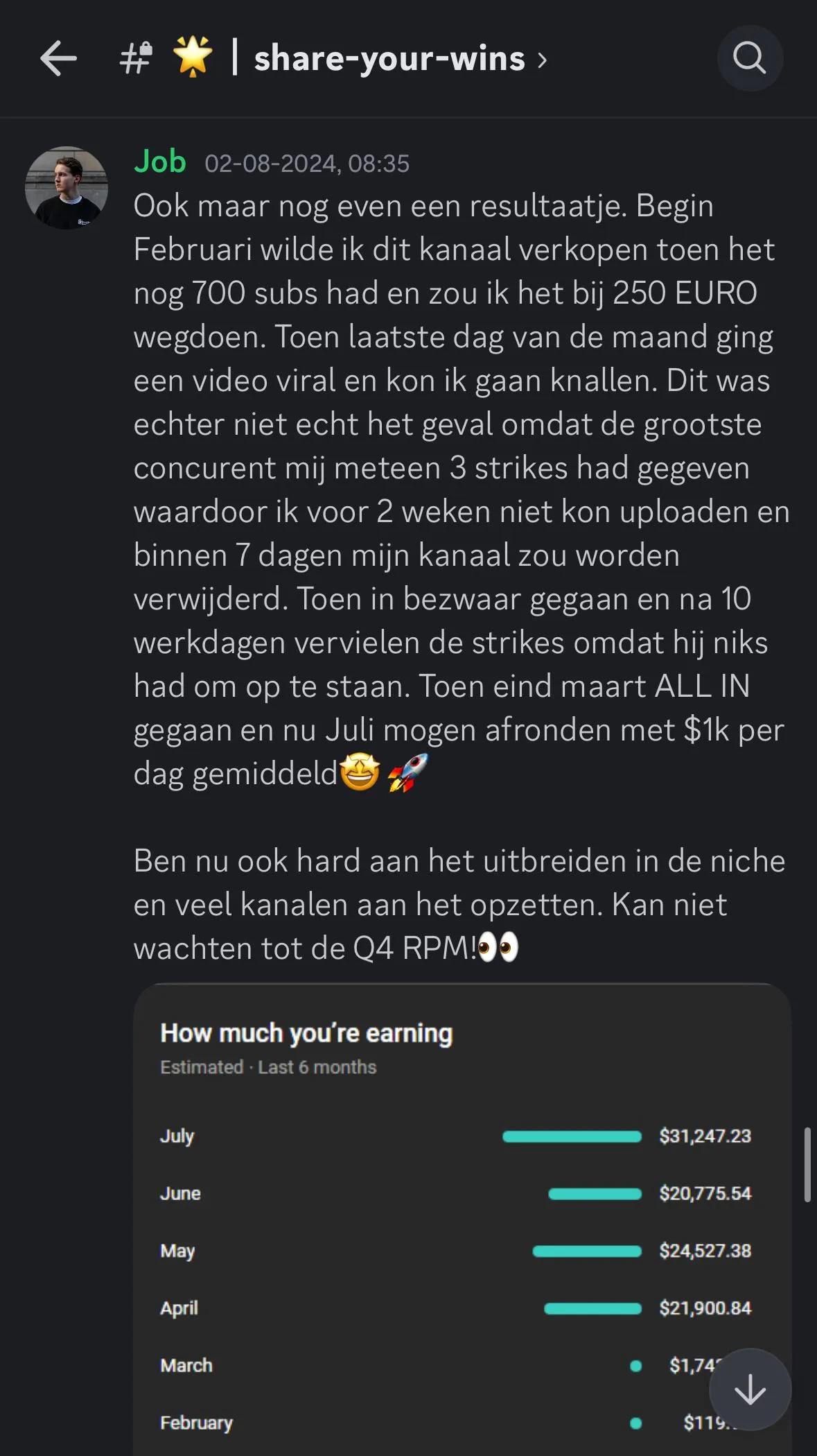This screenshot has height=1456, width=817.
Task: Tap the star-struck emoji in message
Action: [360, 773]
